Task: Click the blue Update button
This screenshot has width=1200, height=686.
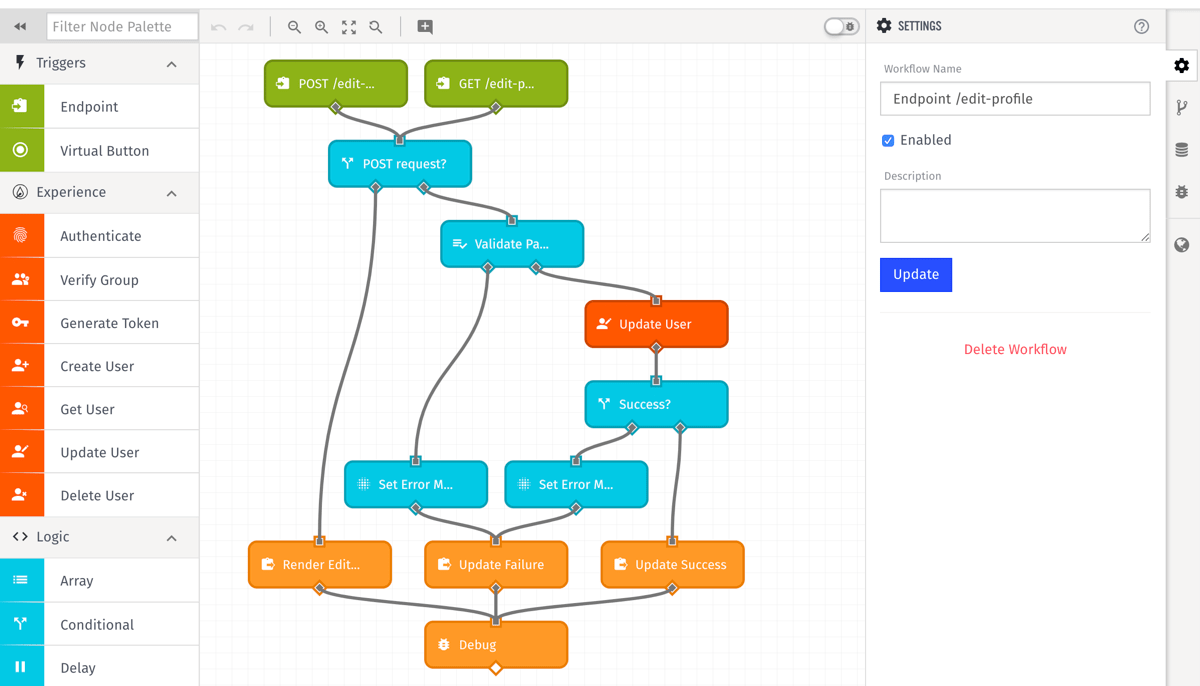Action: [916, 275]
